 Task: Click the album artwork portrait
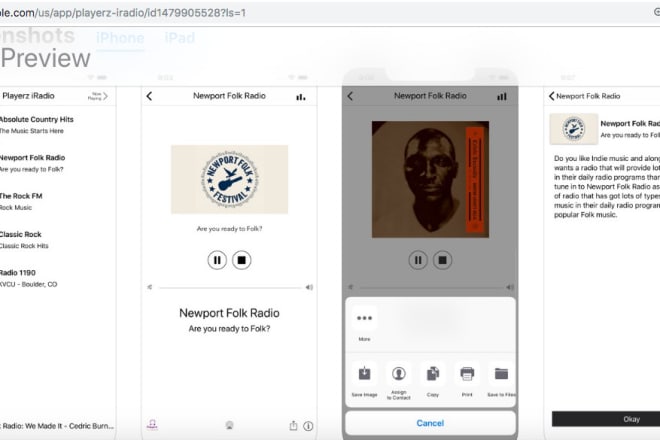click(x=430, y=179)
